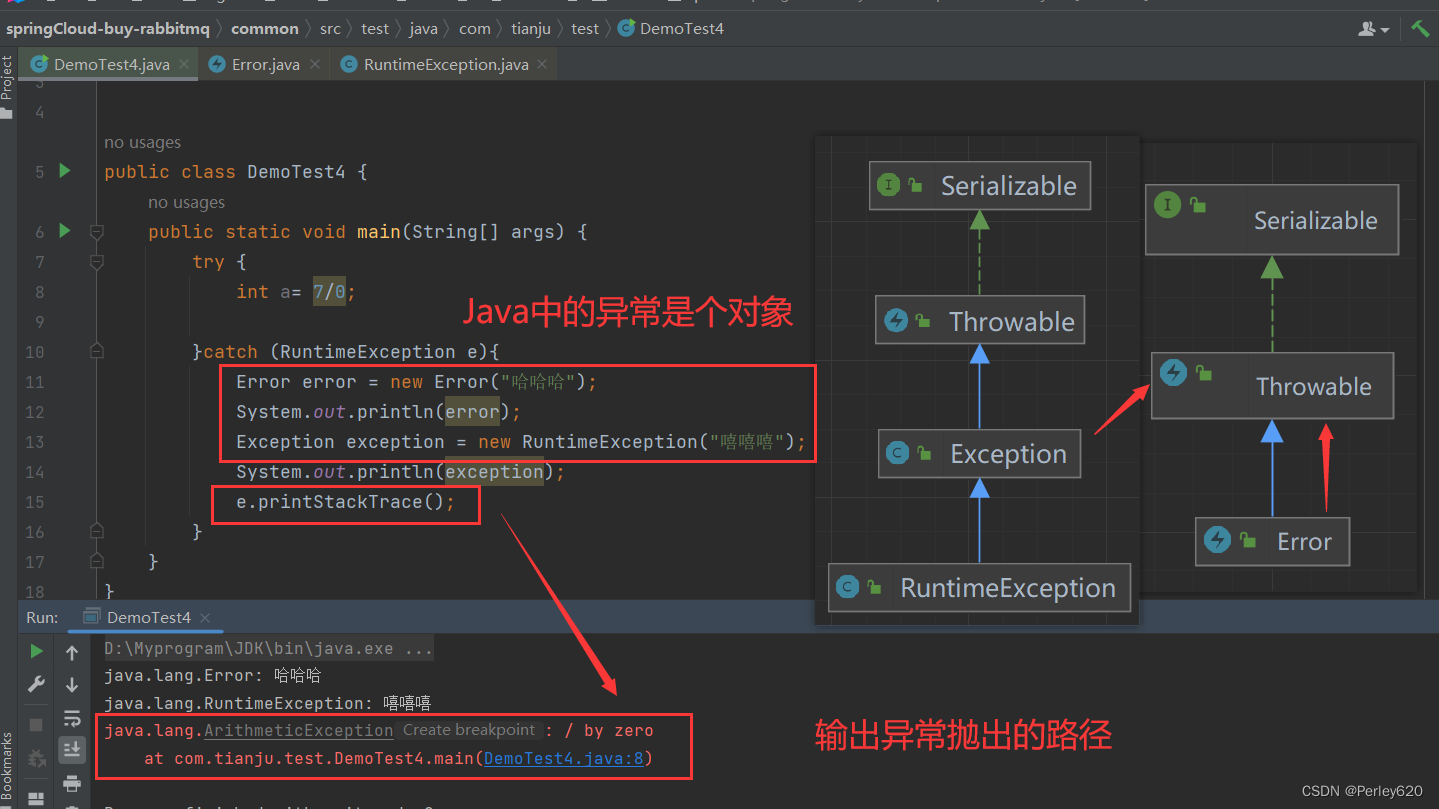Click the Up the Stack Trace arrow
Screen dimensions: 1439x809
click(x=72, y=652)
